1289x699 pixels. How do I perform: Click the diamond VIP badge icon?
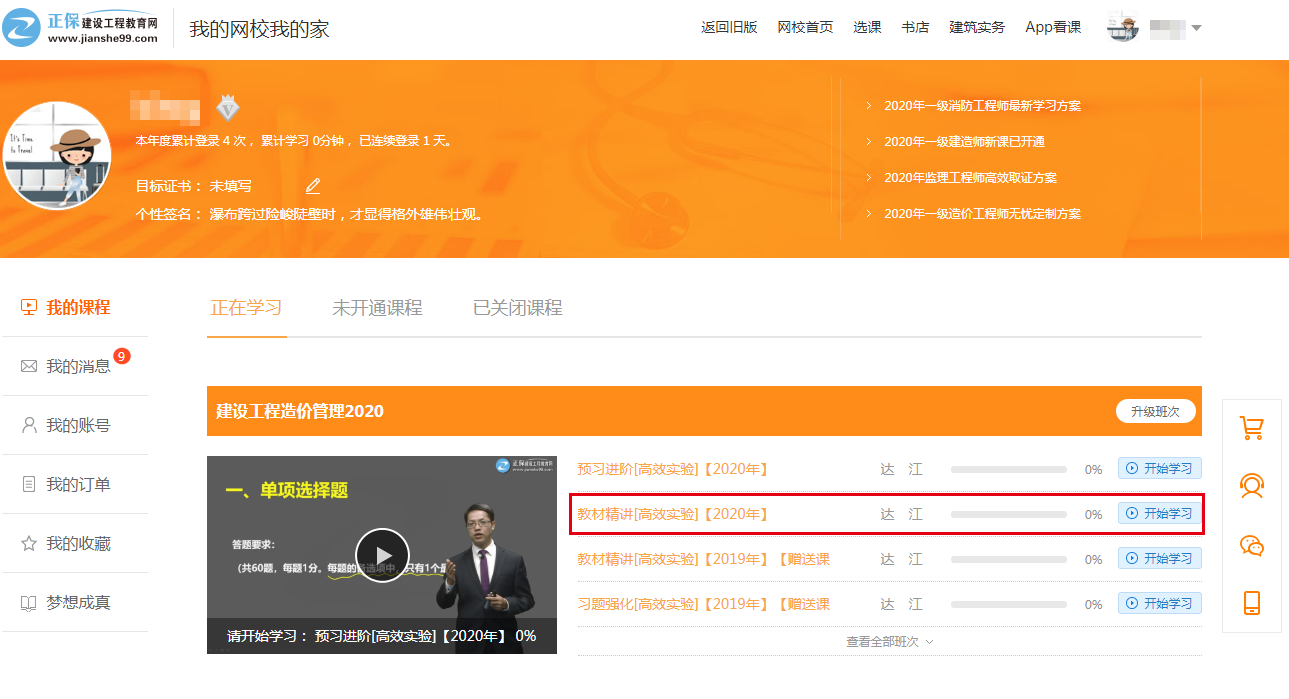point(228,107)
